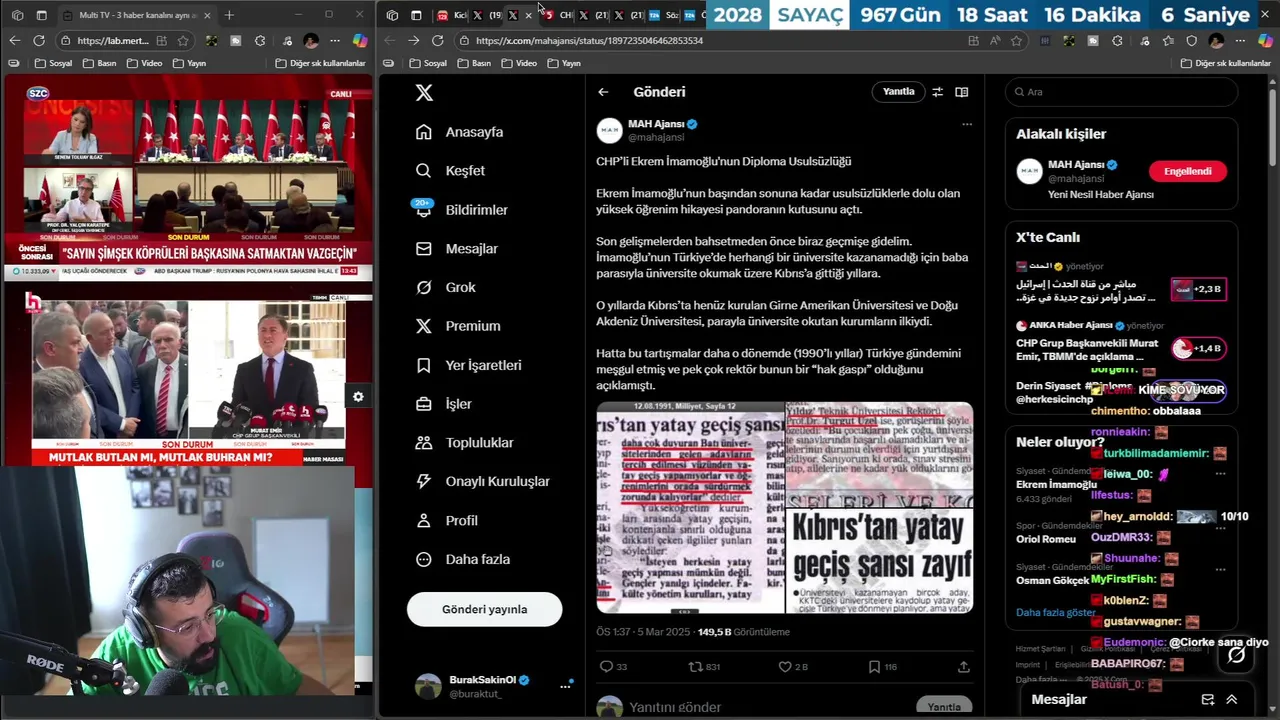The height and width of the screenshot is (720, 1280).
Task: Open Copilot icon in left browser window
Action: point(360,41)
